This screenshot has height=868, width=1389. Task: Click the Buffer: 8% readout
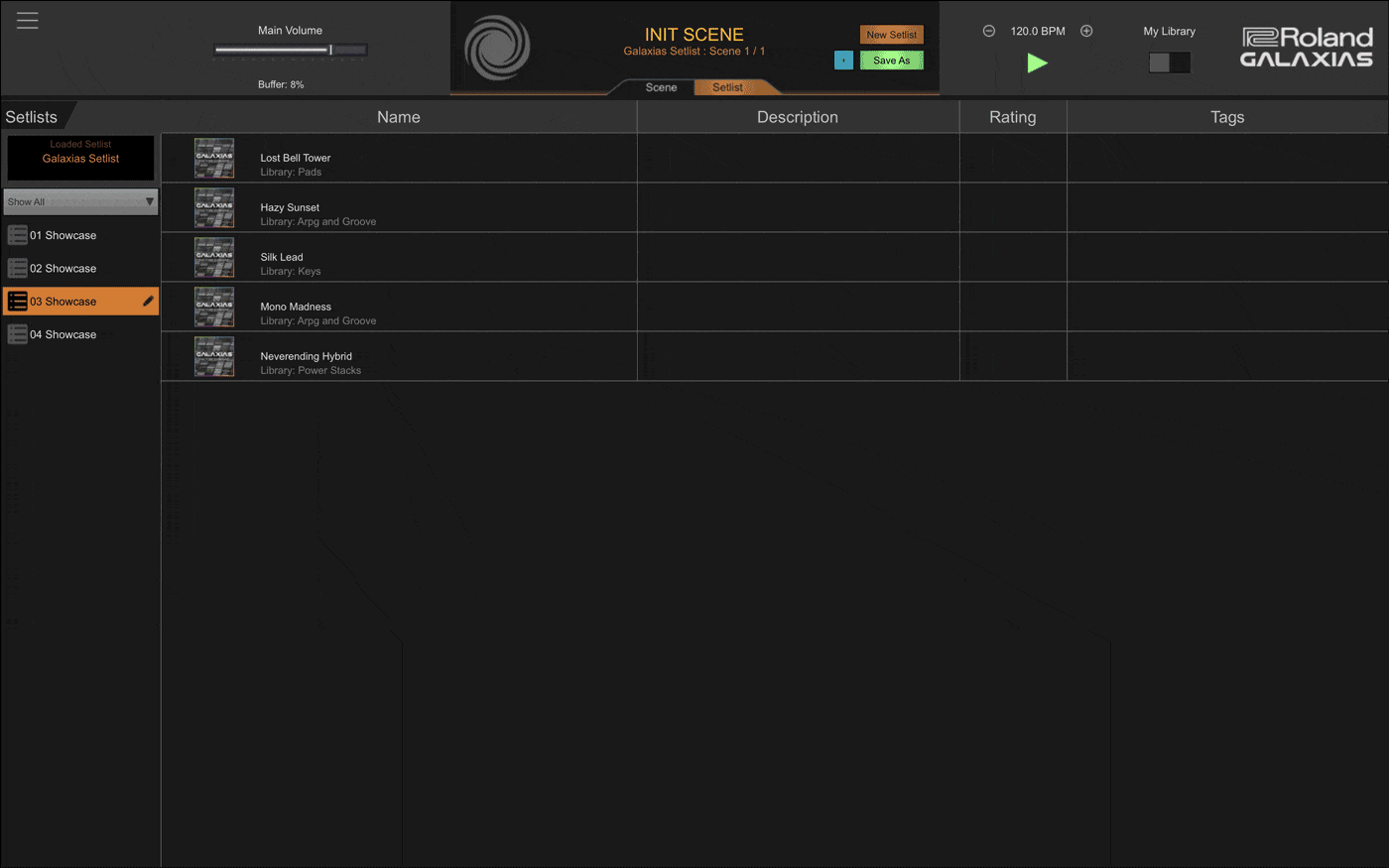coord(281,84)
